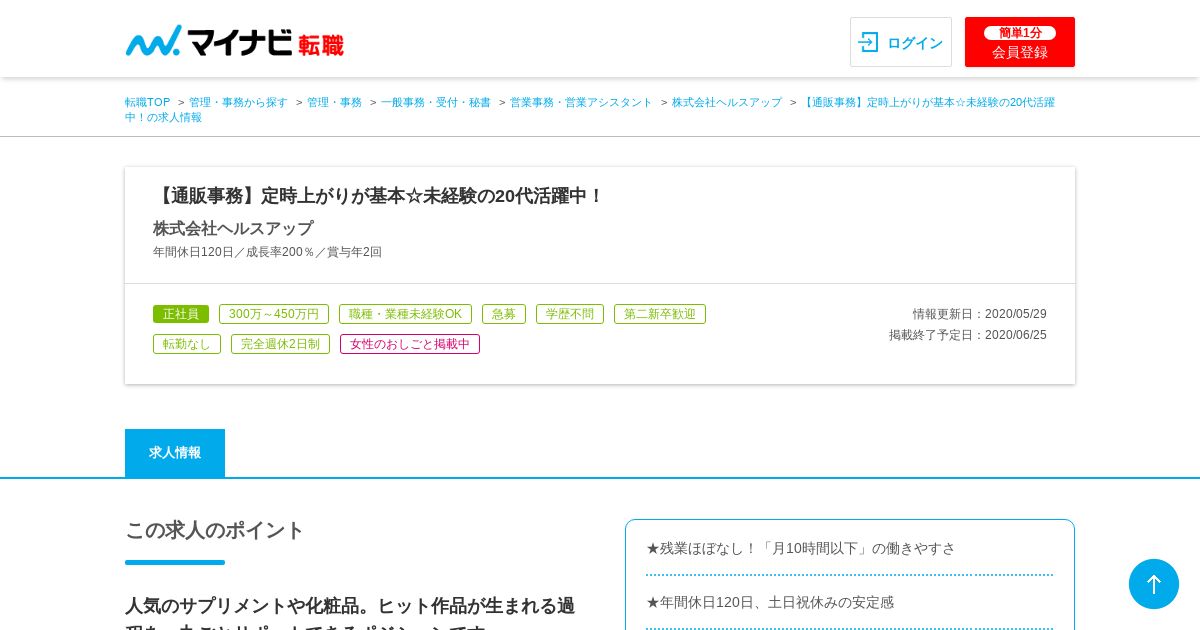Click the 学歴不問 tag
Viewport: 1200px width, 630px height.
point(570,314)
